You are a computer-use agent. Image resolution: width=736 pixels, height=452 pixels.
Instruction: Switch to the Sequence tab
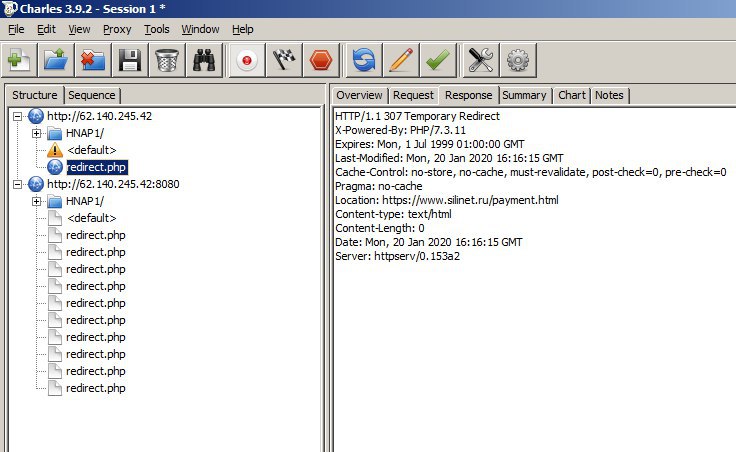click(92, 95)
